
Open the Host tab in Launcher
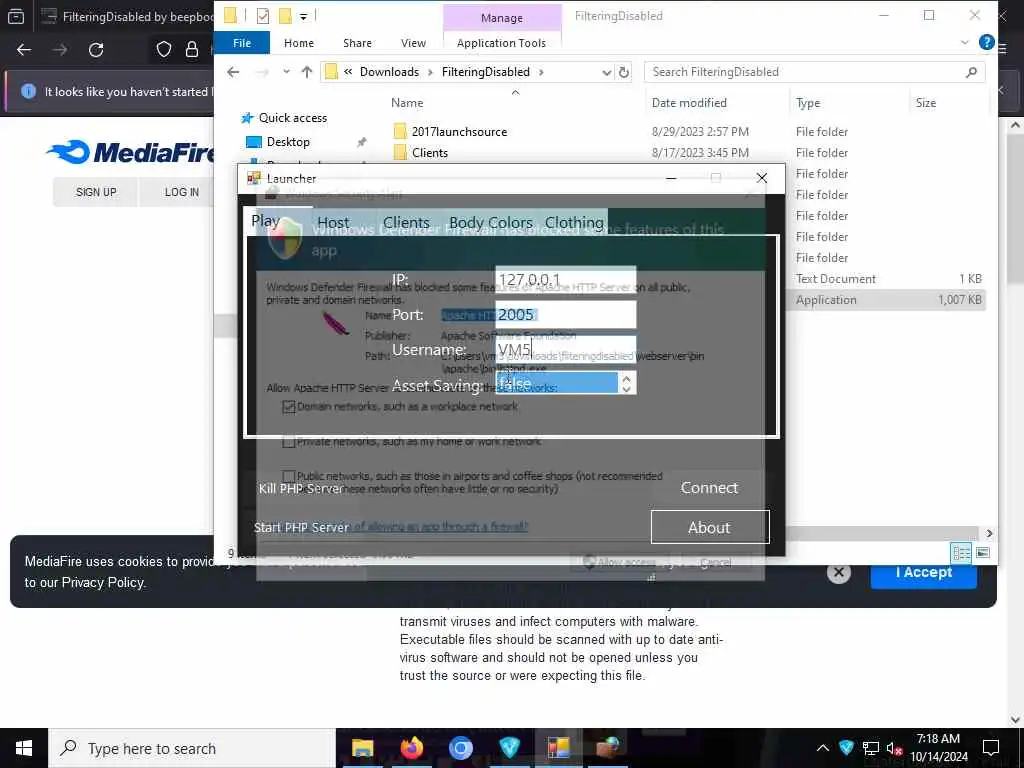tap(333, 222)
